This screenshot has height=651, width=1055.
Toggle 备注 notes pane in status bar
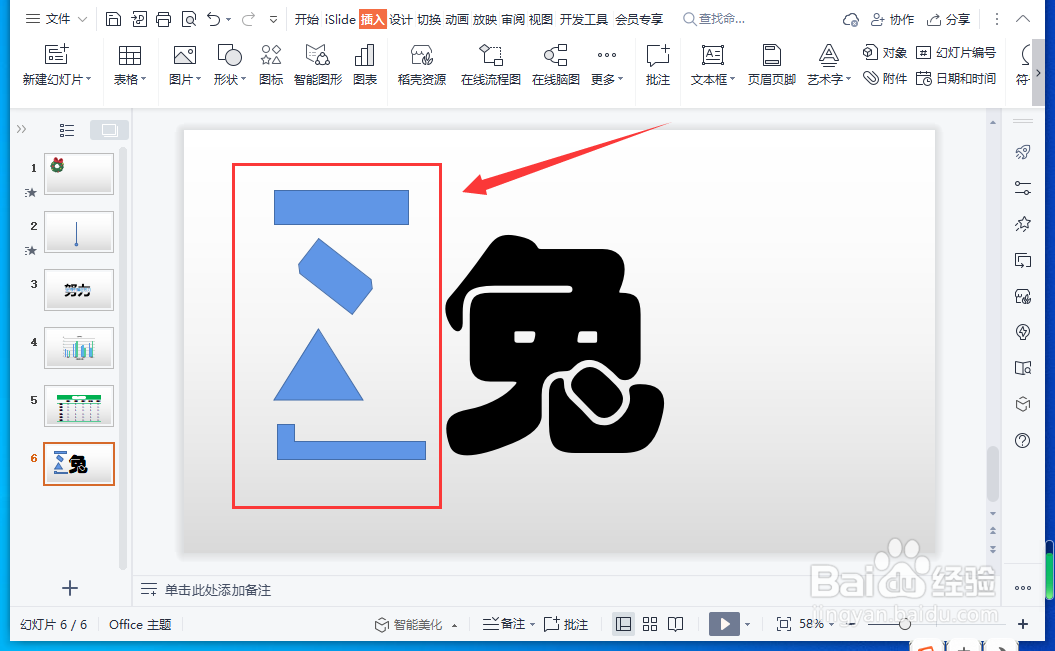[509, 624]
